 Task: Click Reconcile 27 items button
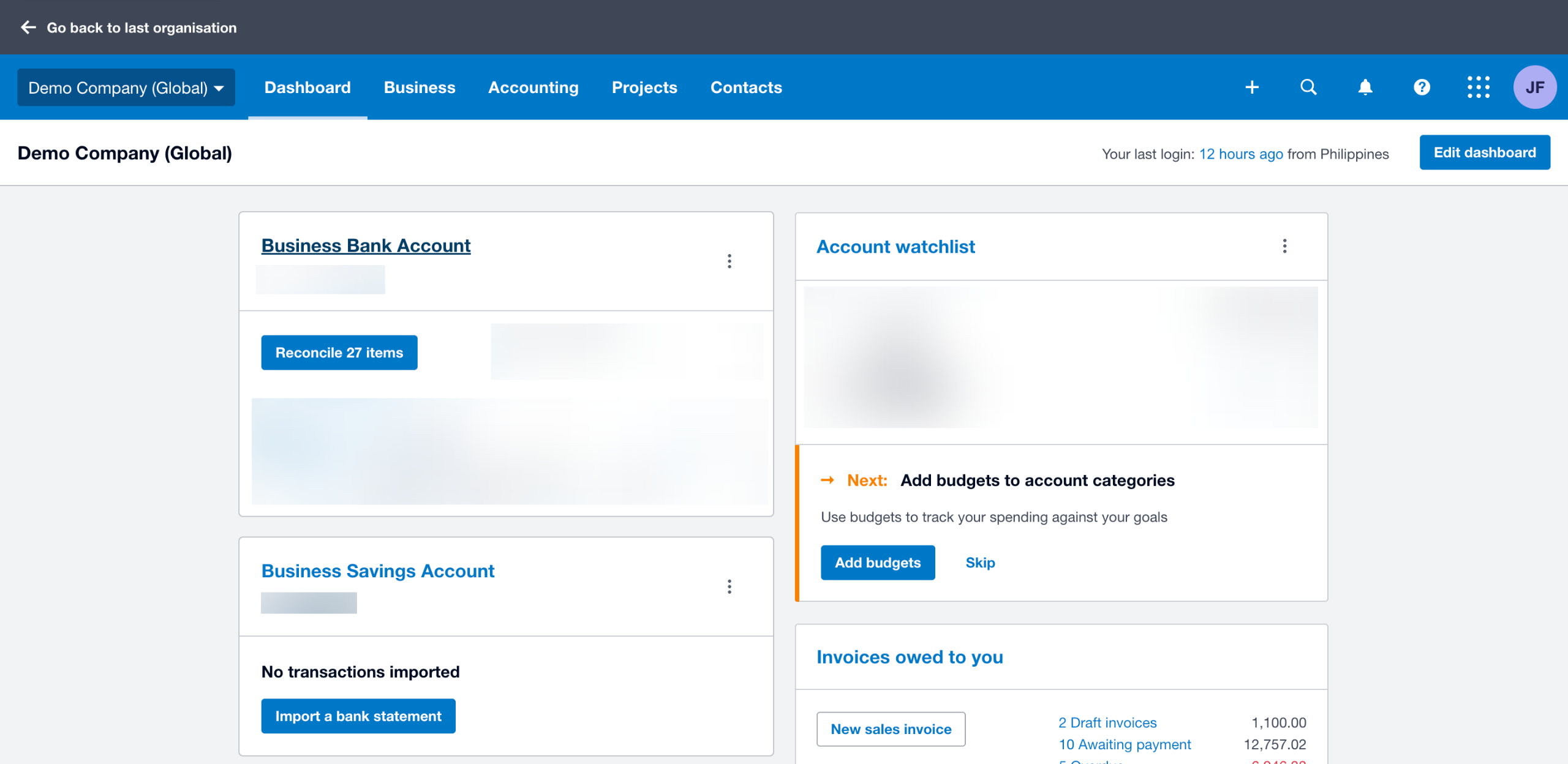coord(339,353)
